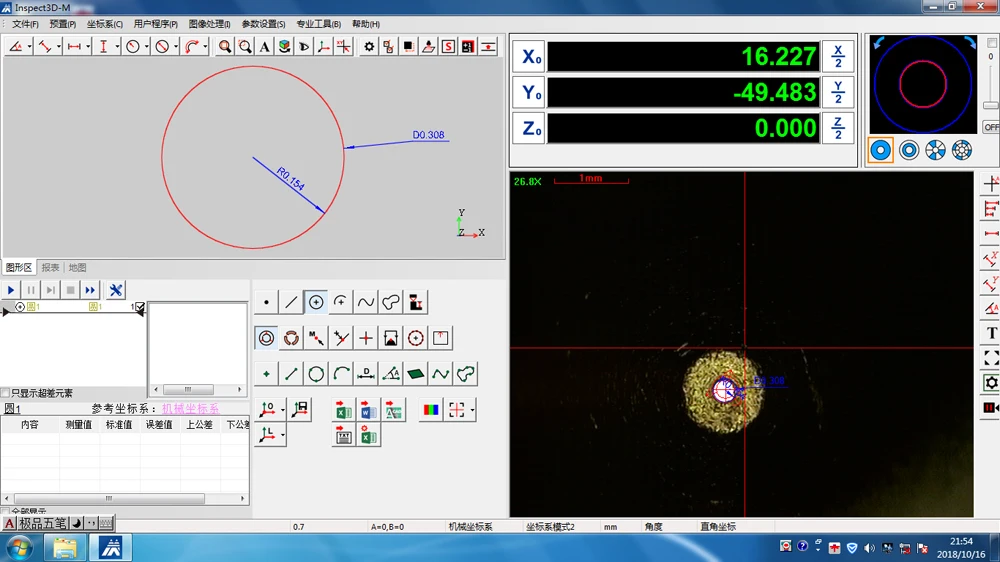The image size is (1000, 562).
Task: Expand the radius dimension tool dropdown
Action: (146, 47)
